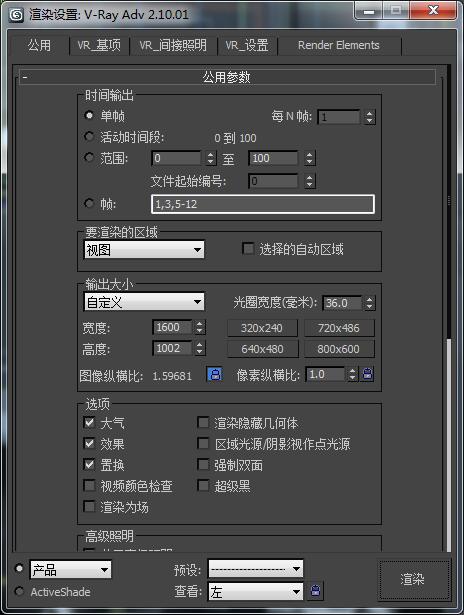This screenshot has width=464, height=615.
Task: Open the 视图 render region dropdown
Action: (144, 249)
